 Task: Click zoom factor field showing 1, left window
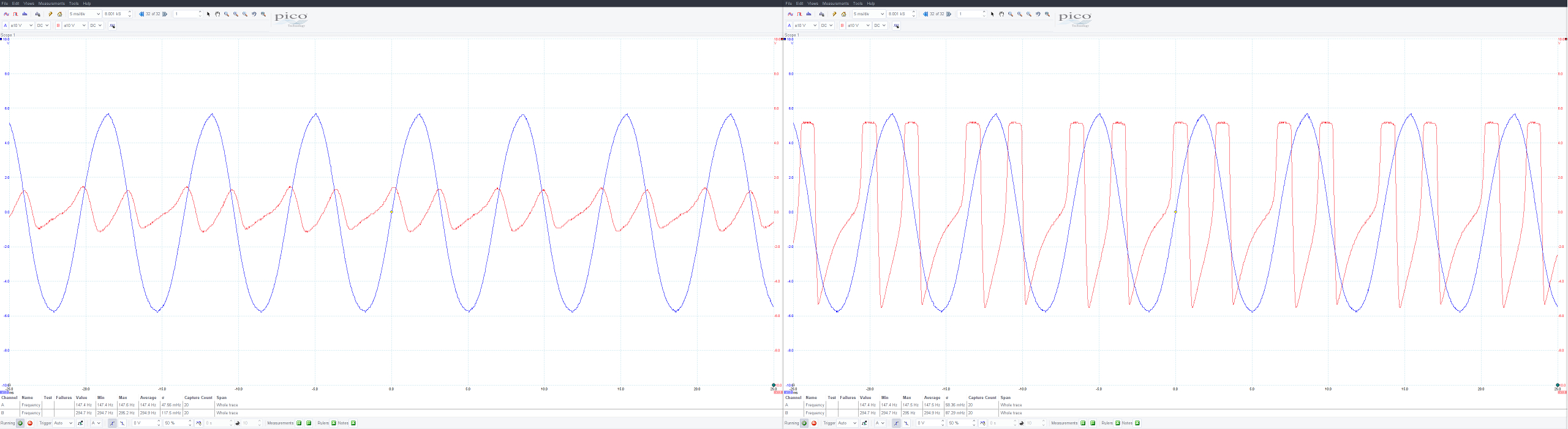[188, 14]
